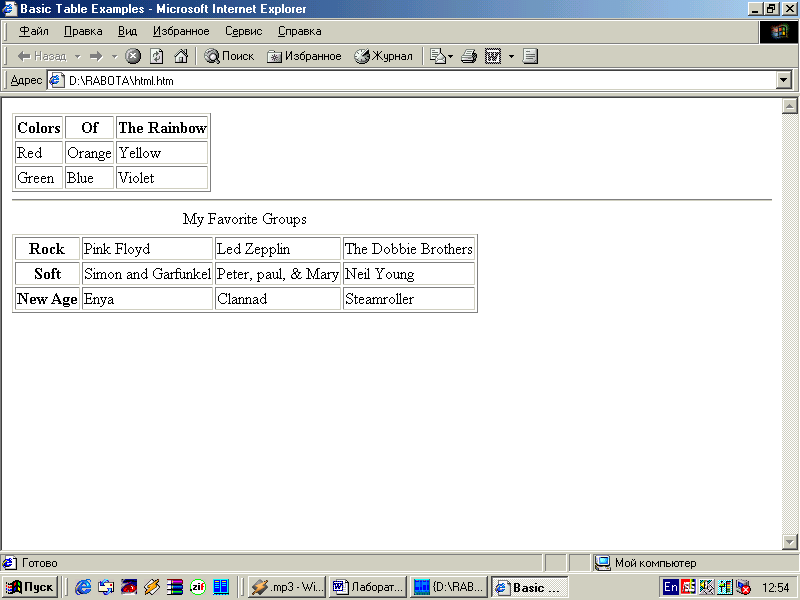The width and height of the screenshot is (800, 600).
Task: Click the Refresh page icon
Action: (x=157, y=56)
